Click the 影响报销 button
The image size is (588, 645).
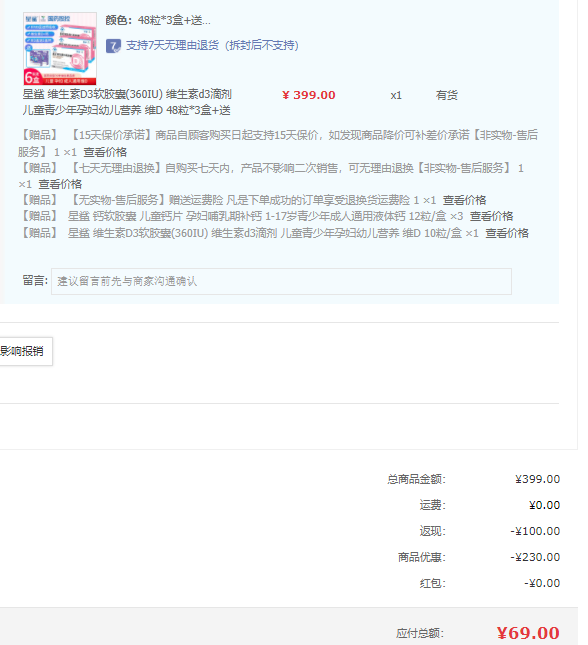click(26, 351)
